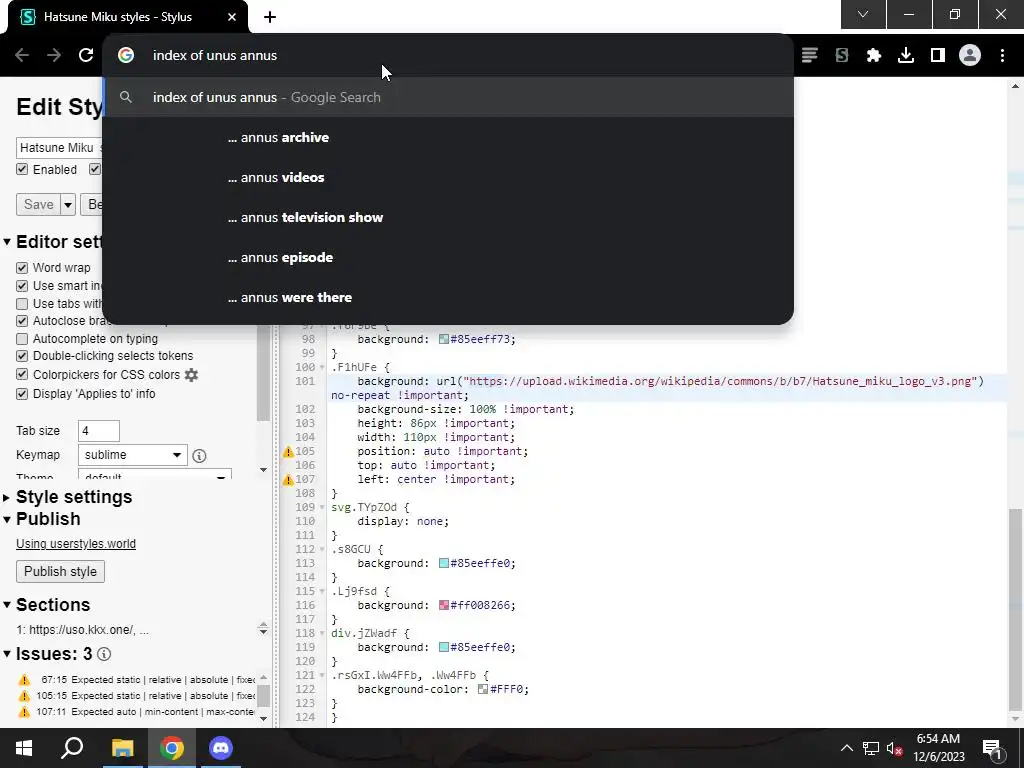Select the 'annus episode' suggestion
Image resolution: width=1024 pixels, height=768 pixels.
(448, 257)
